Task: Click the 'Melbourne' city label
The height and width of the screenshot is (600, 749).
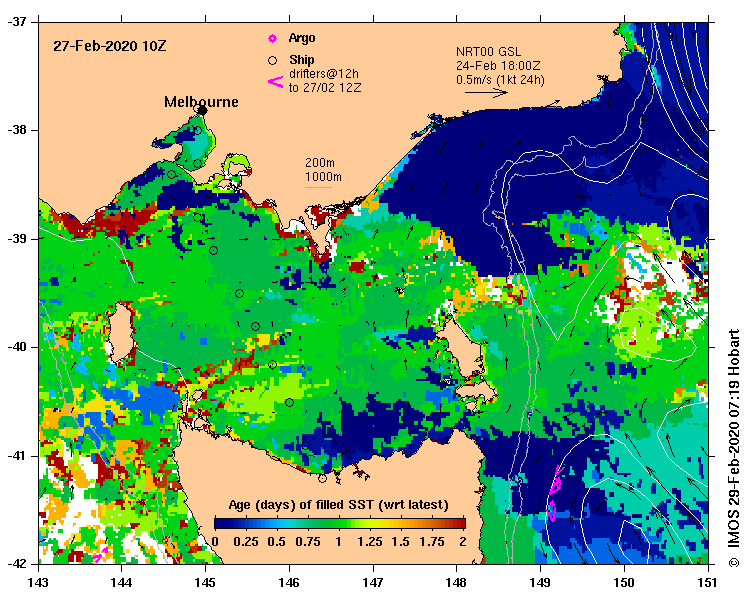Action: [x=201, y=102]
